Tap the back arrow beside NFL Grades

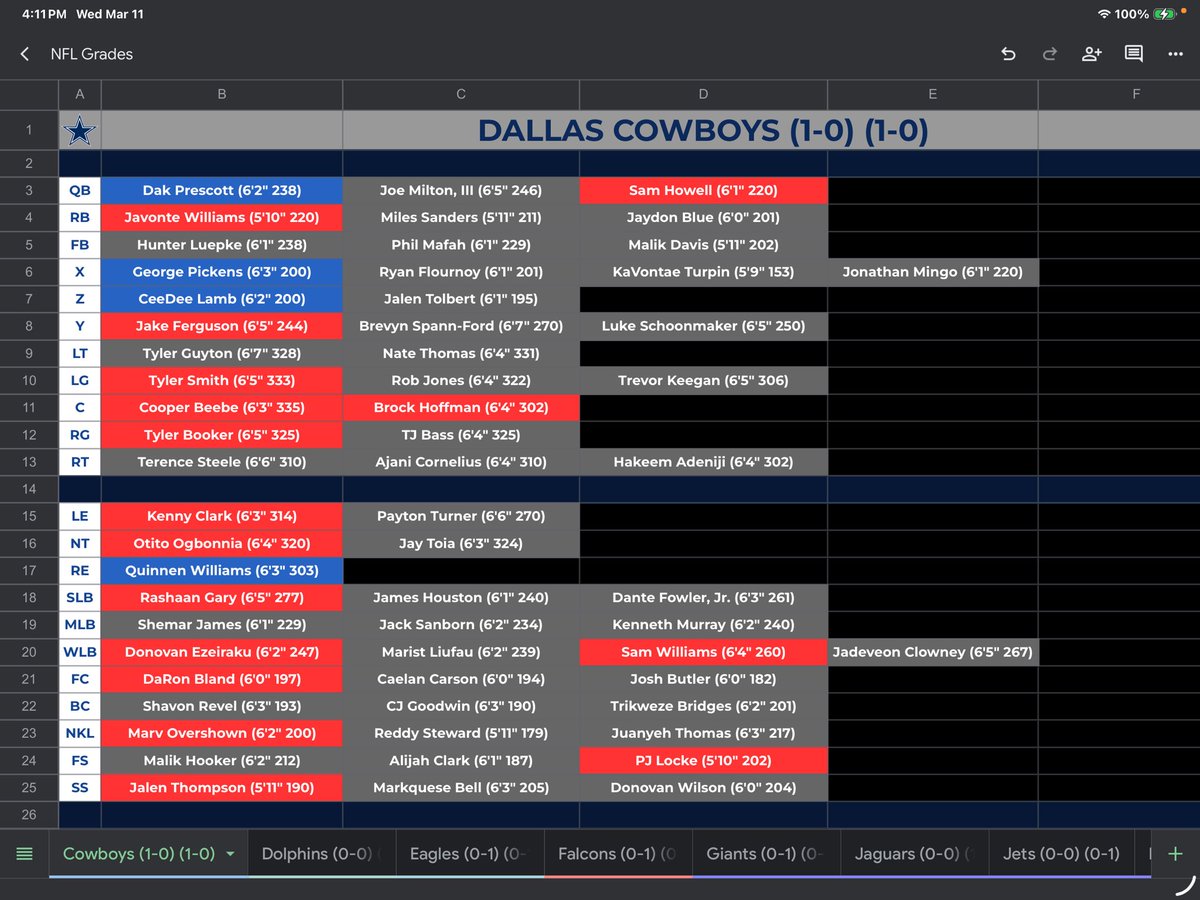tap(25, 54)
